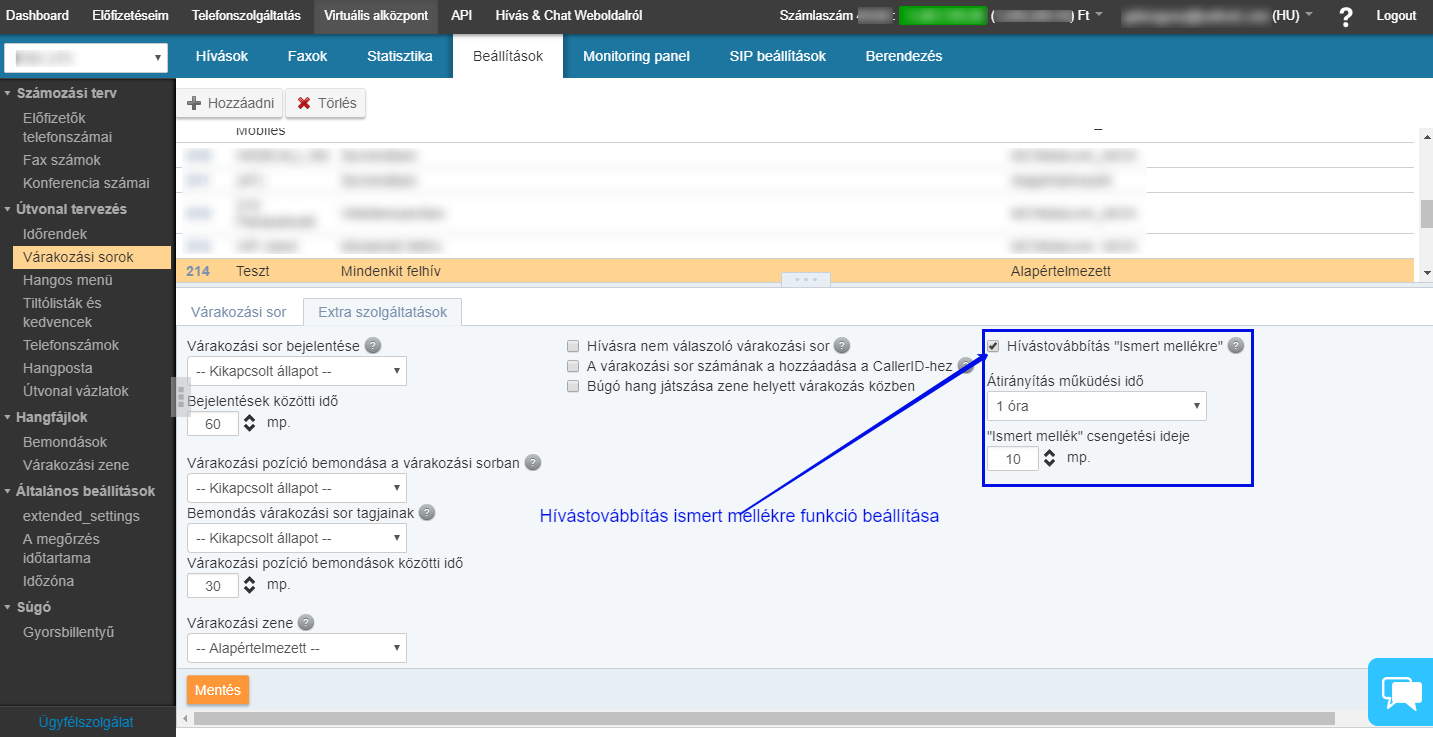The height and width of the screenshot is (737, 1433).
Task: Open Fax számok in the sidebar
Action: [x=62, y=160]
